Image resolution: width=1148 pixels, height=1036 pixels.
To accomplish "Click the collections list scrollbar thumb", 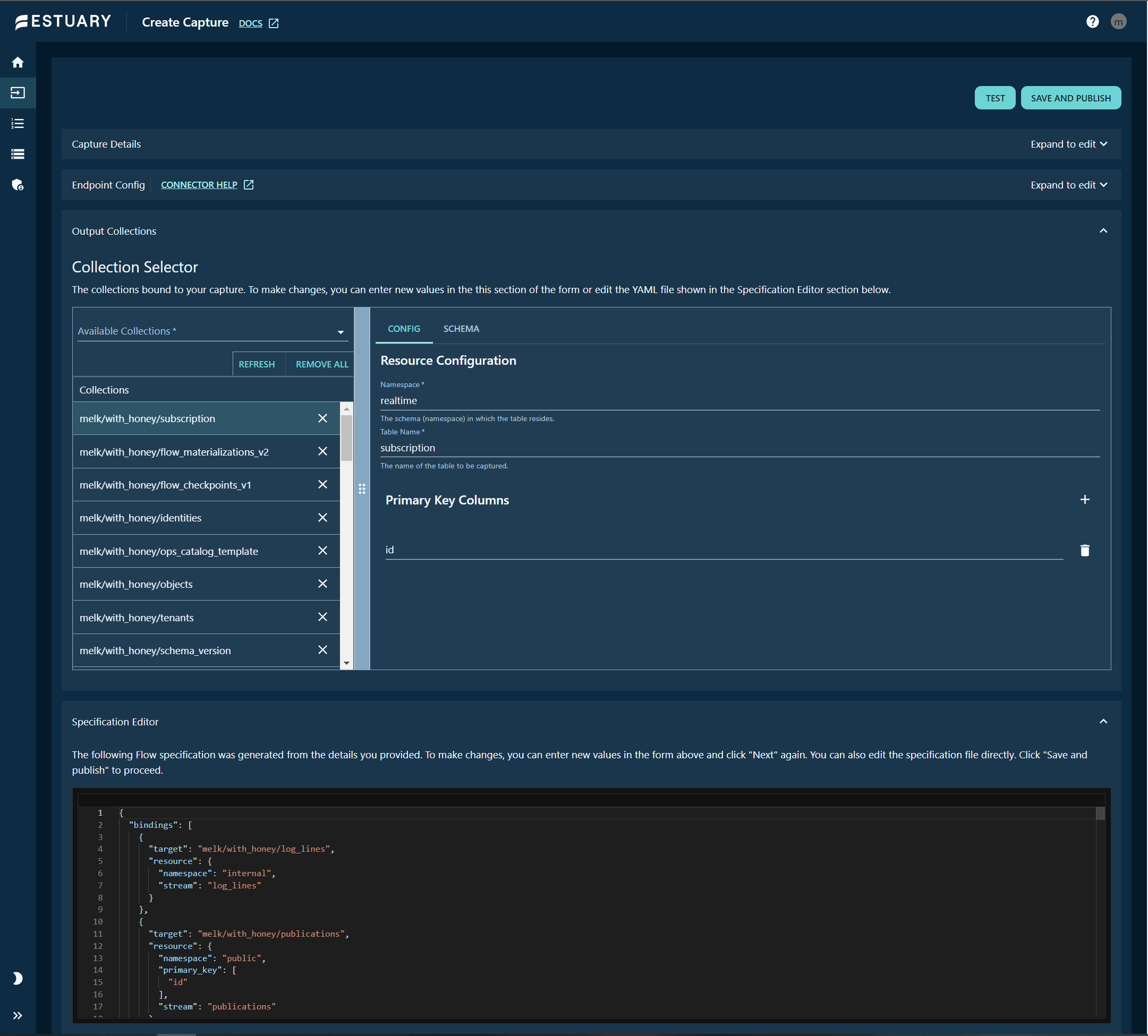I will tap(346, 438).
